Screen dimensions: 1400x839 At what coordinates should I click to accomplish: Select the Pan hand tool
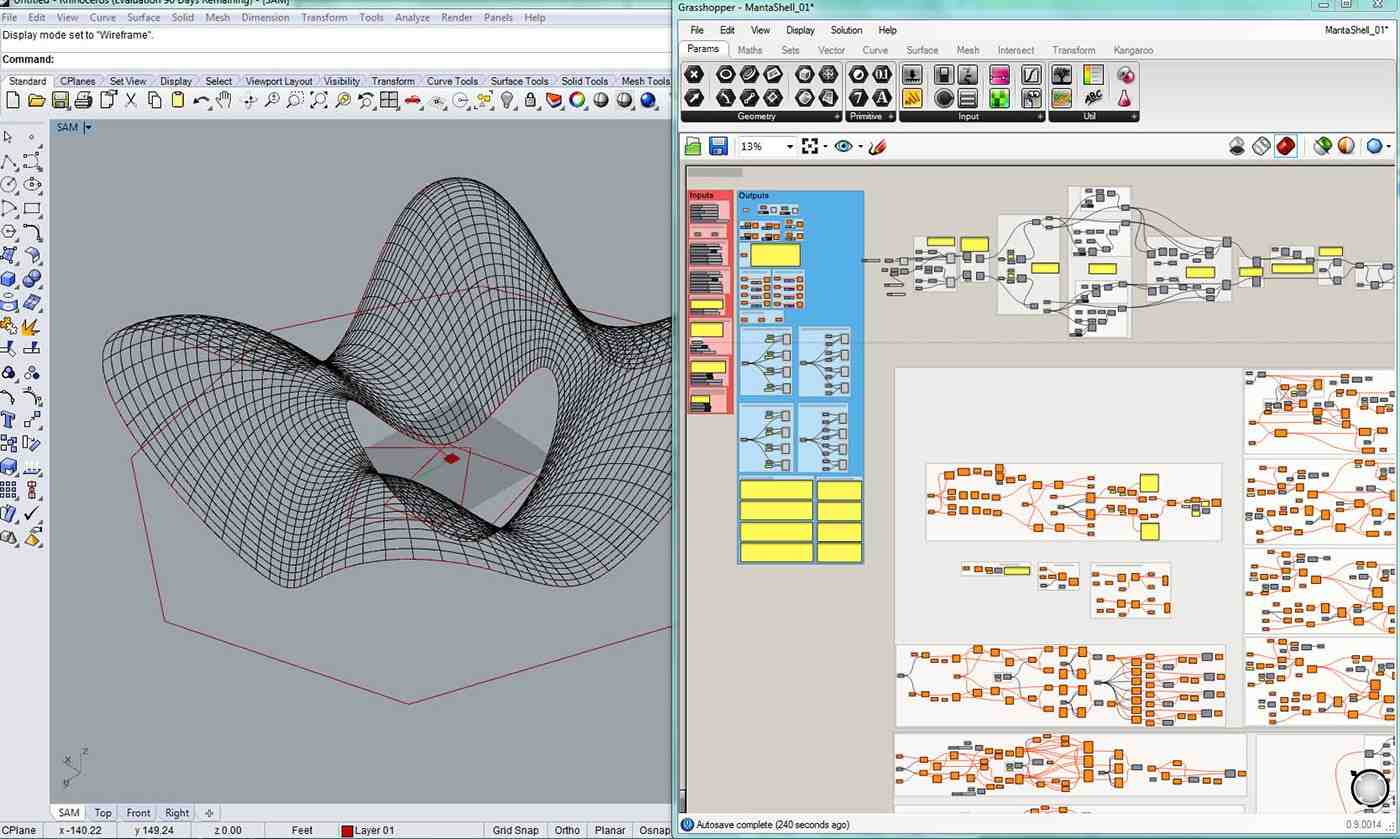(224, 100)
